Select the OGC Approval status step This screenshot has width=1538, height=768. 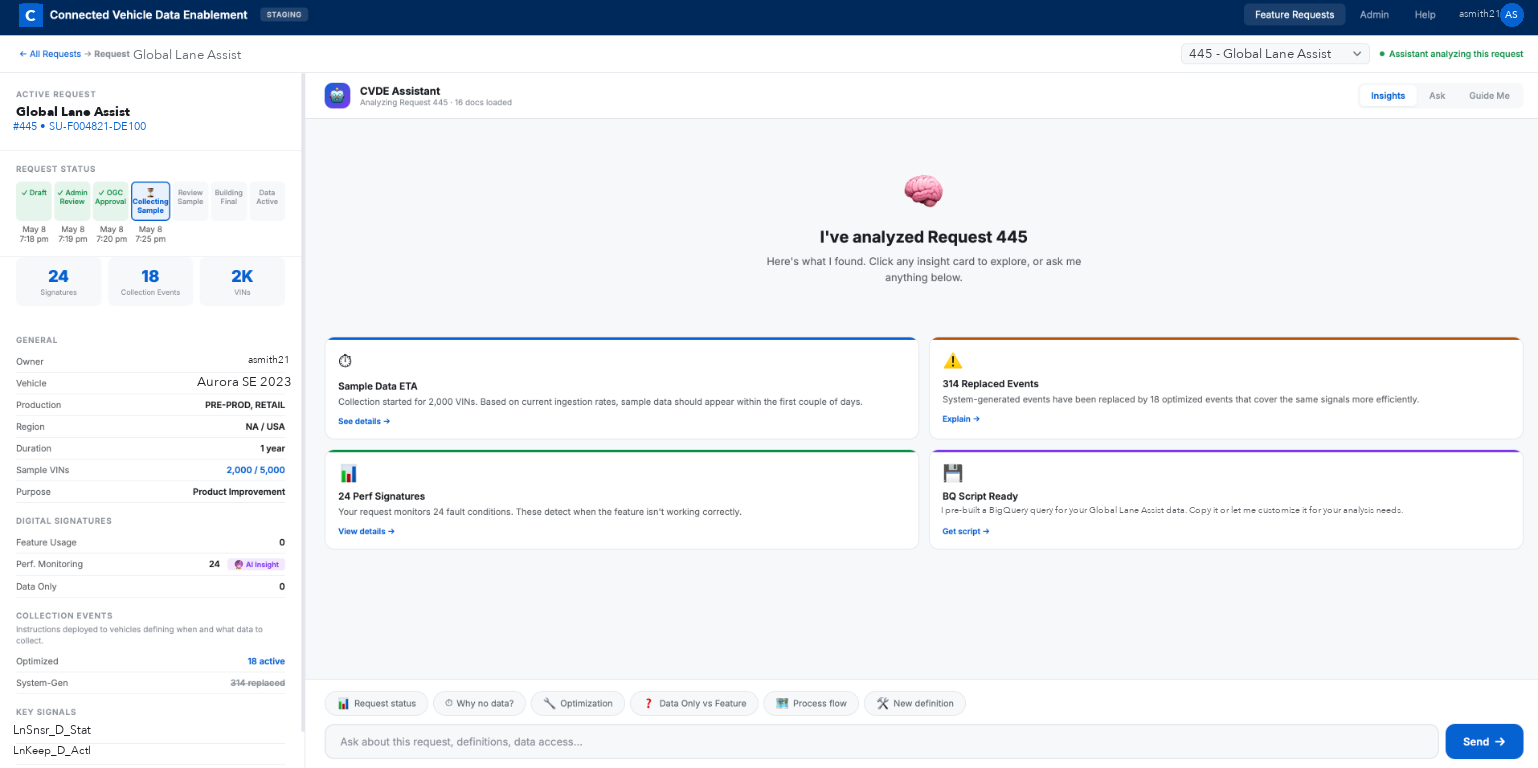point(111,201)
